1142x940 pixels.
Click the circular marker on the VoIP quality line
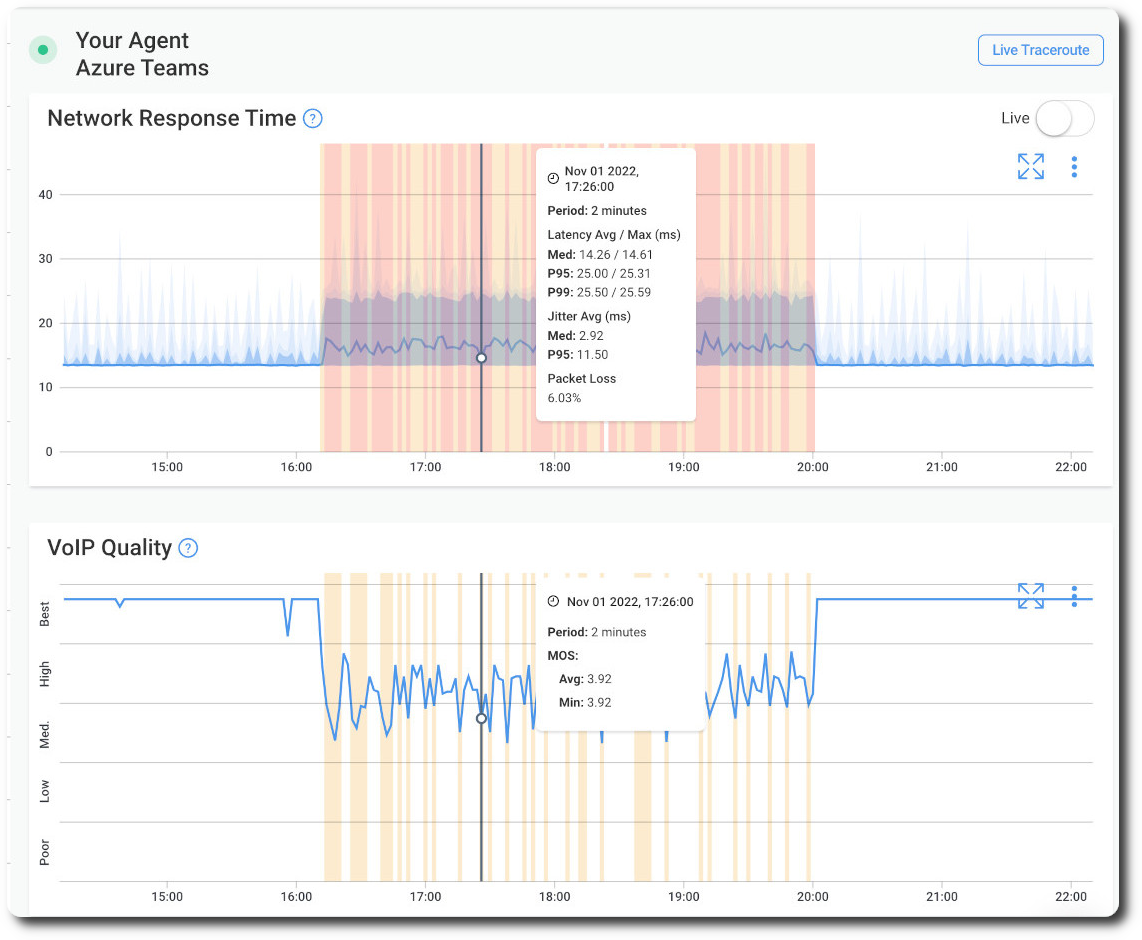pyautogui.click(x=481, y=718)
